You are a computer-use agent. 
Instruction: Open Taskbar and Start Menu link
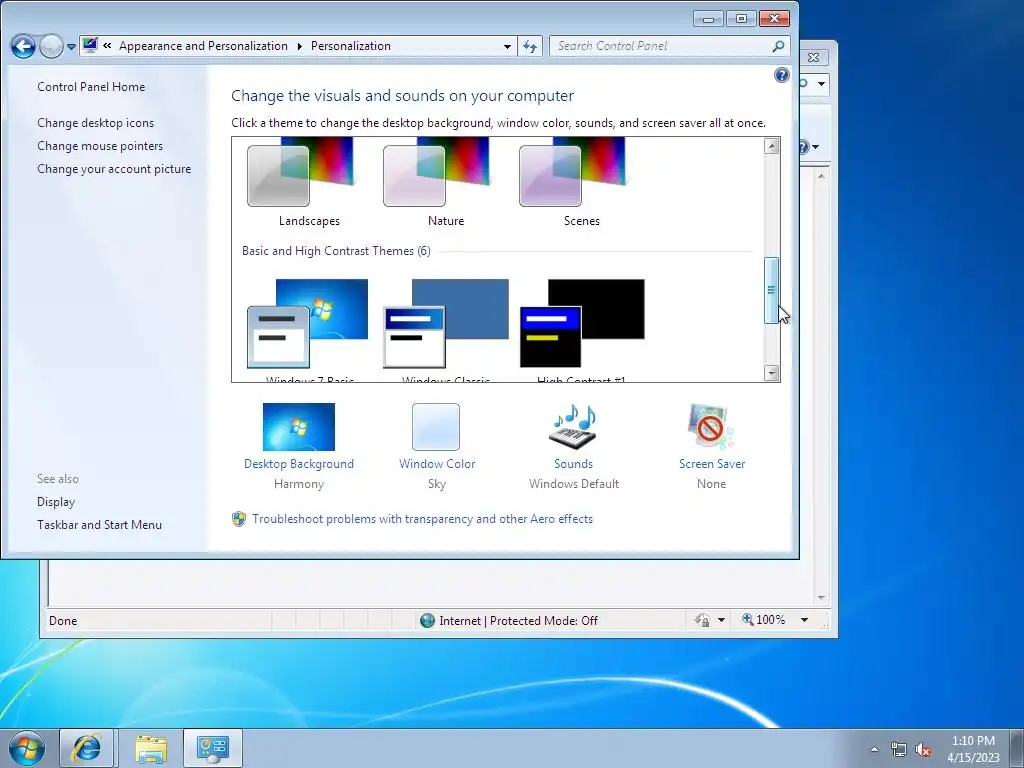(99, 524)
